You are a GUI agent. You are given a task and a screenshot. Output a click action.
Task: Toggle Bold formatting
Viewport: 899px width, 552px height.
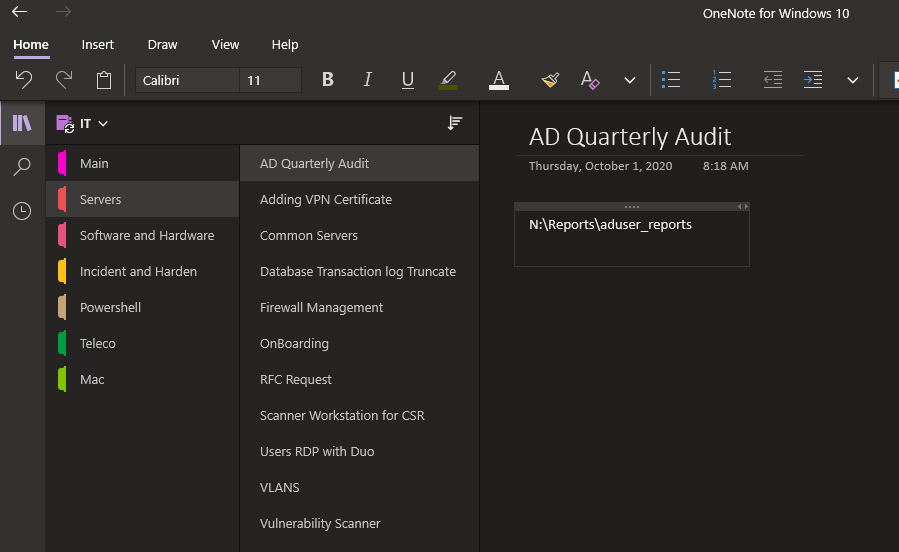[x=327, y=80]
